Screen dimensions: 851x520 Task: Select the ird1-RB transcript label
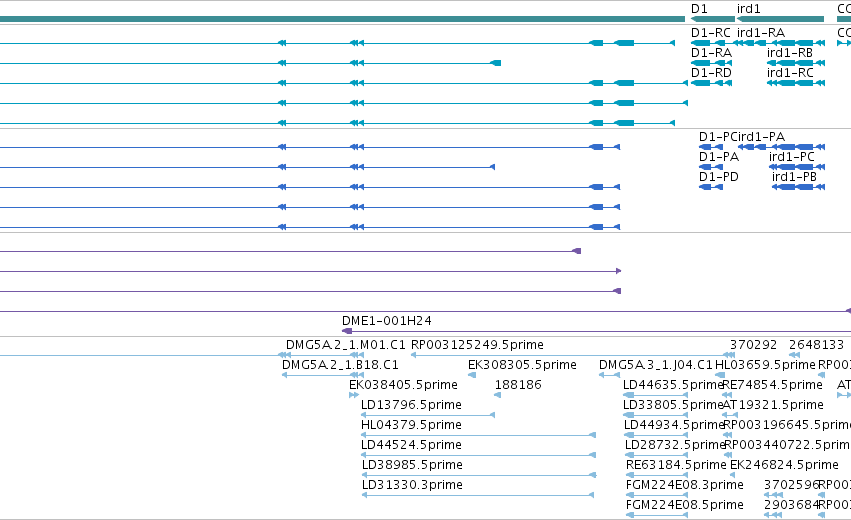coord(790,53)
